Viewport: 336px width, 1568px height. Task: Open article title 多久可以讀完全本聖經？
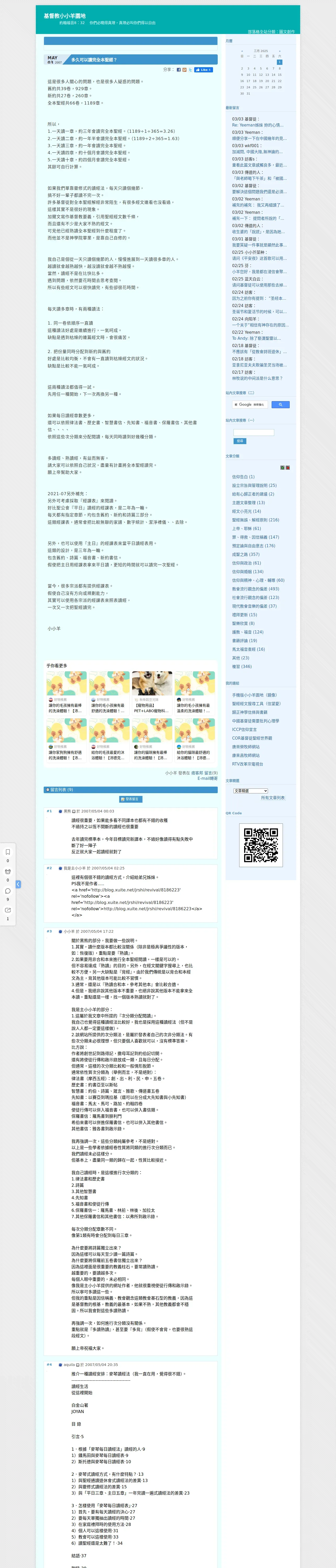(94, 60)
